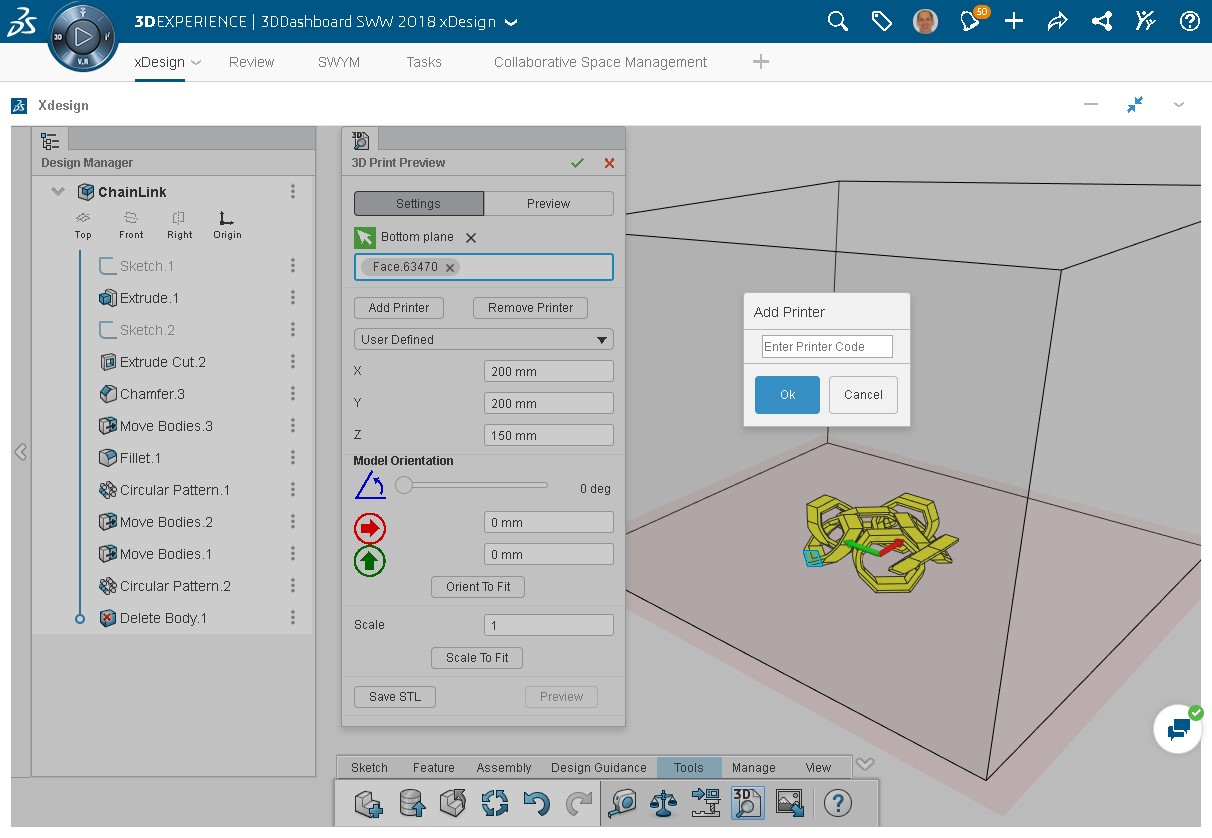Open the Tasks tab
Screen dimensions: 1212x838
point(424,62)
